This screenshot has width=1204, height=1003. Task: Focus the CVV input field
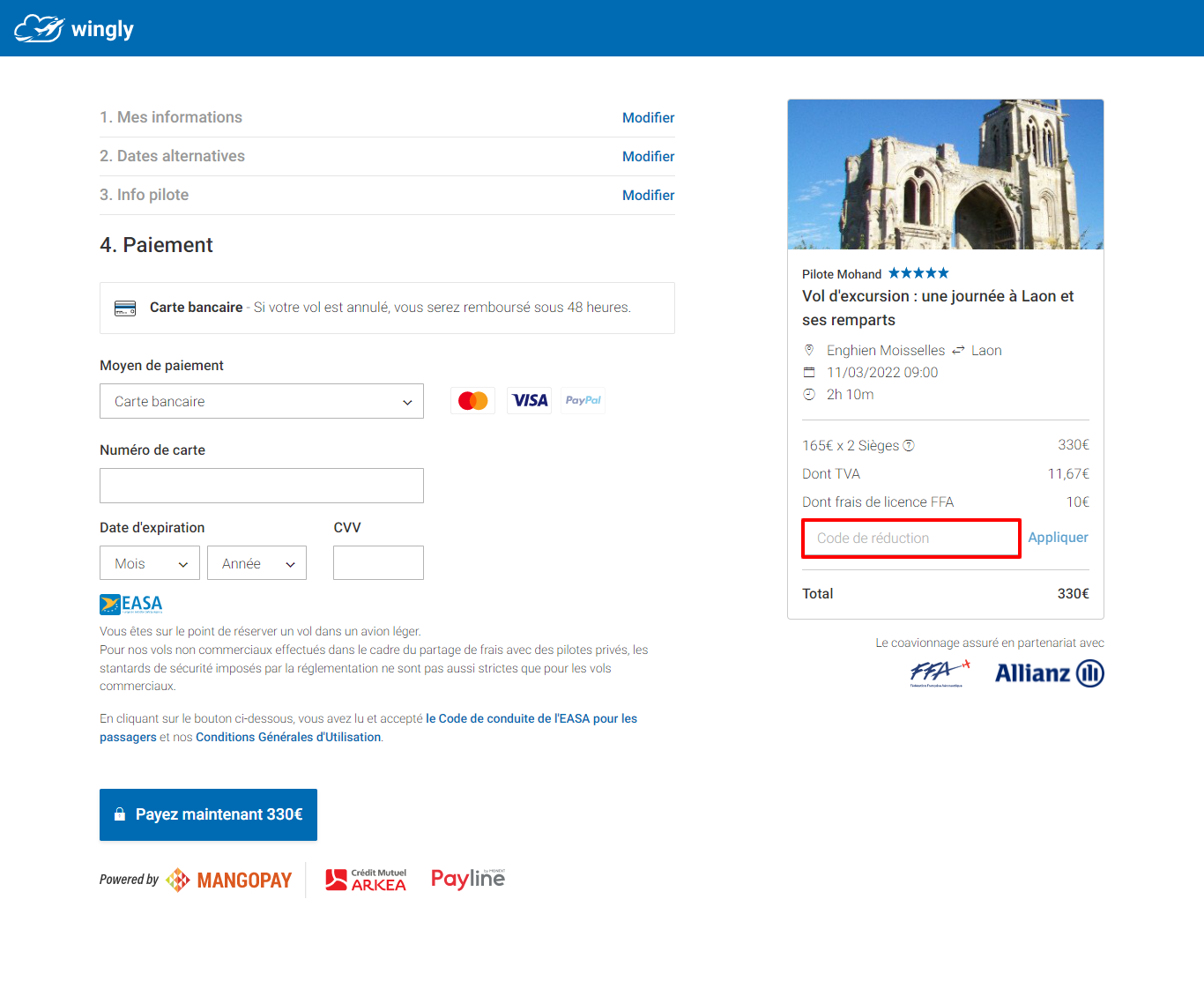pyautogui.click(x=378, y=563)
